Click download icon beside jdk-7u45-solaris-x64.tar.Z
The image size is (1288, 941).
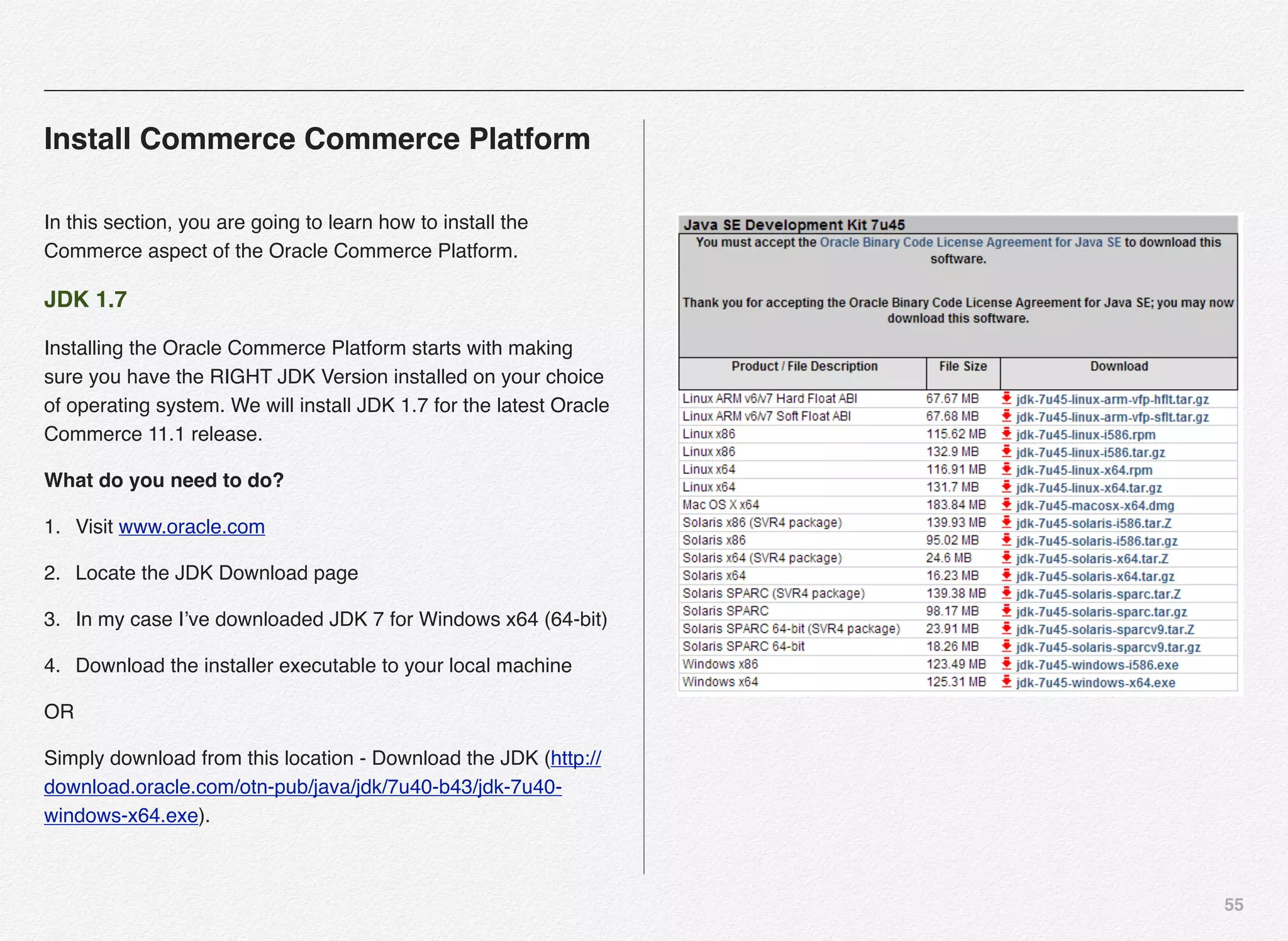pos(1006,557)
